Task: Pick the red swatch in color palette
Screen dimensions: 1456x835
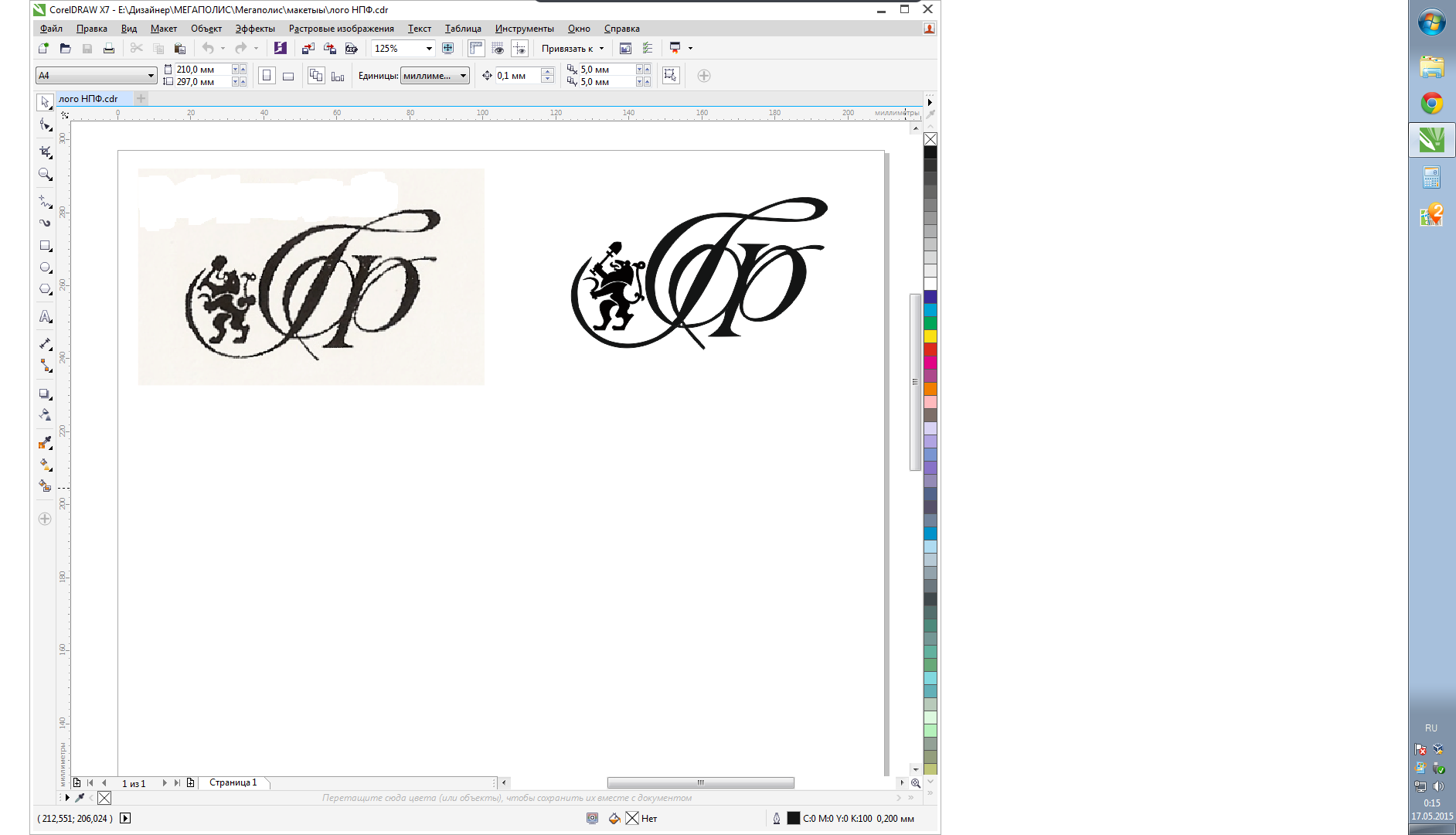Action: pyautogui.click(x=930, y=349)
